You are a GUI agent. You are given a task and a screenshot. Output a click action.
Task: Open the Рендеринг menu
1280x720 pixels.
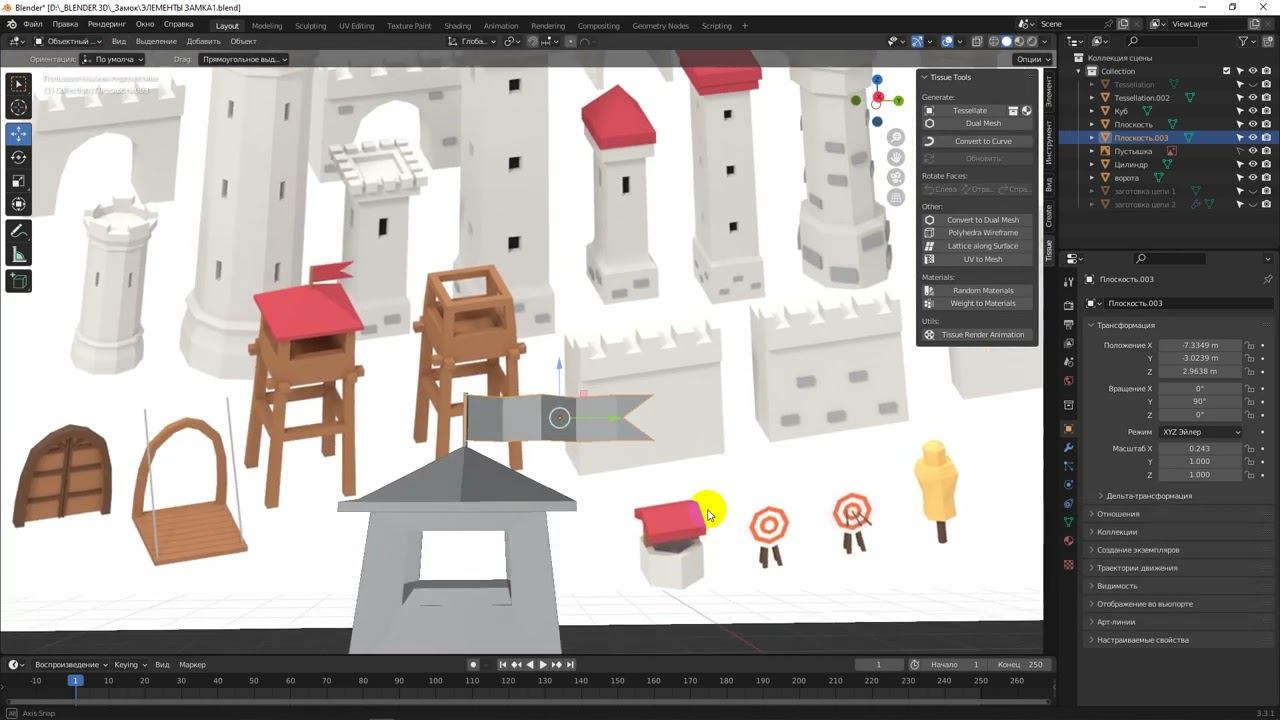click(107, 24)
